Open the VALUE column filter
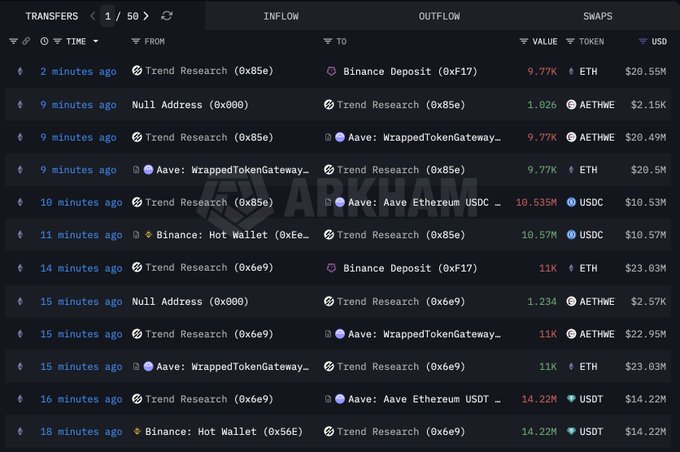 (524, 41)
